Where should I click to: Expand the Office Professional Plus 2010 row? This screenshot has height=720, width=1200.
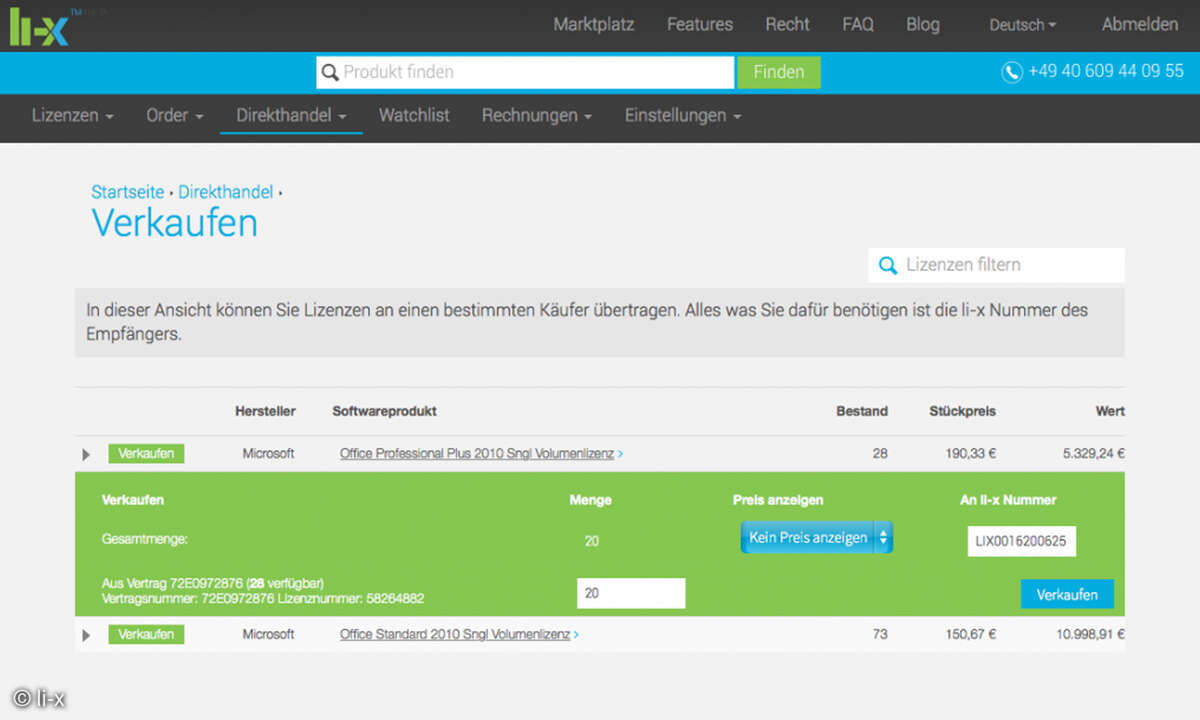[86, 455]
